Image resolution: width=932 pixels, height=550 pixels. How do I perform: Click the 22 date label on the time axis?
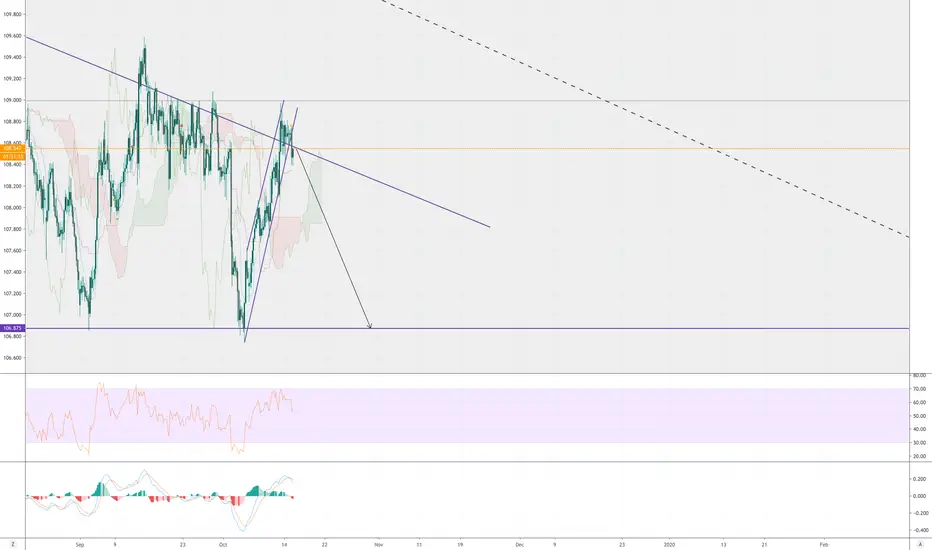click(x=325, y=544)
